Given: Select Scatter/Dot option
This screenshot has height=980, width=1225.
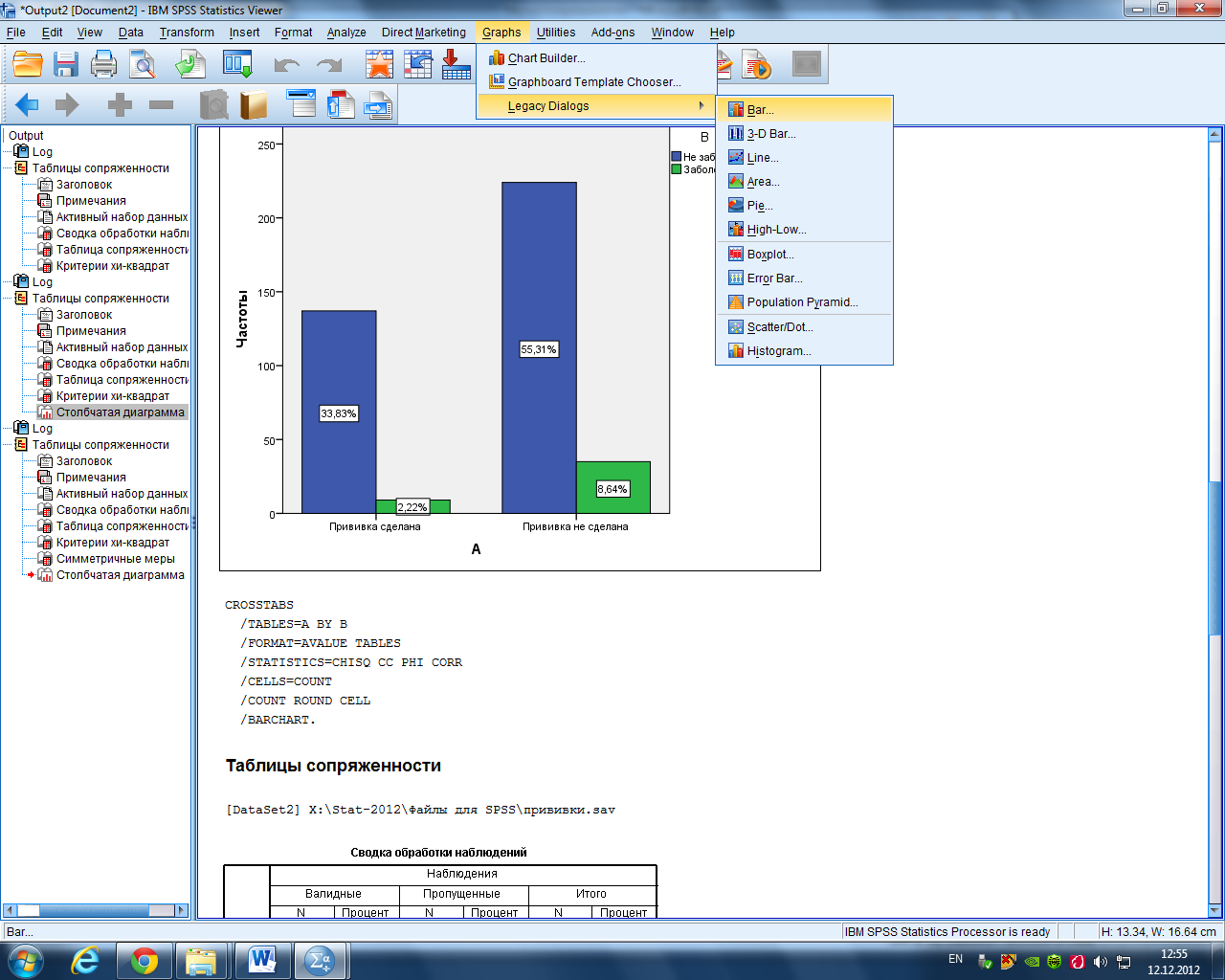Looking at the screenshot, I should pyautogui.click(x=804, y=327).
